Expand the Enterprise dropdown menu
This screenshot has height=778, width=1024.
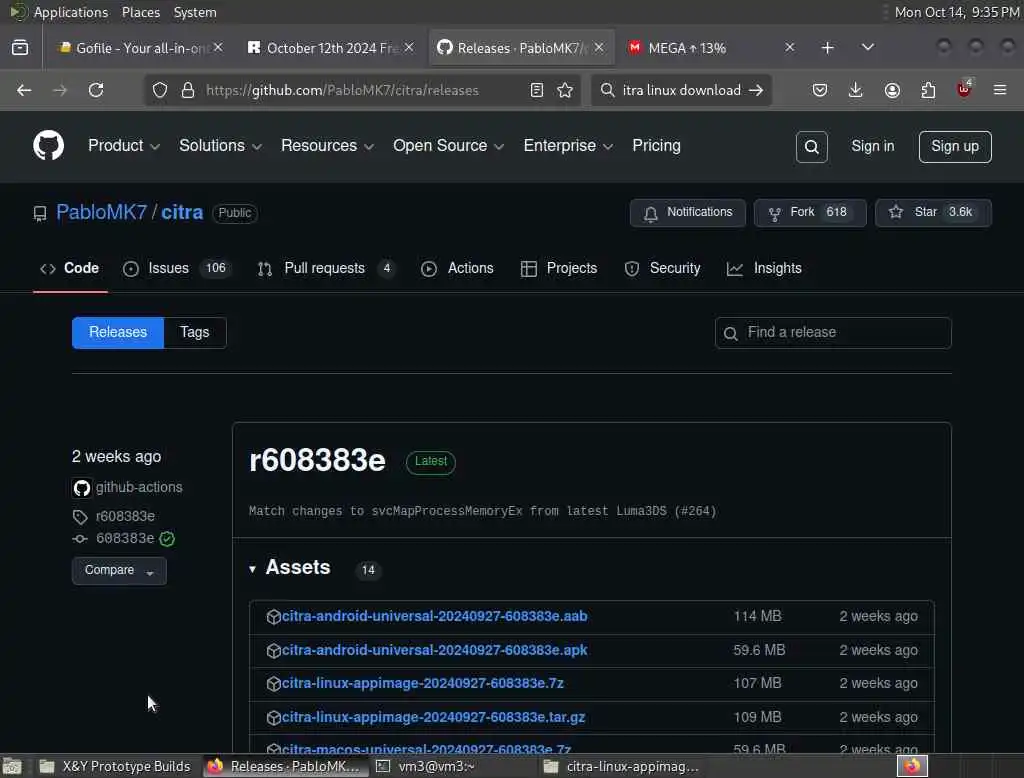tap(568, 146)
